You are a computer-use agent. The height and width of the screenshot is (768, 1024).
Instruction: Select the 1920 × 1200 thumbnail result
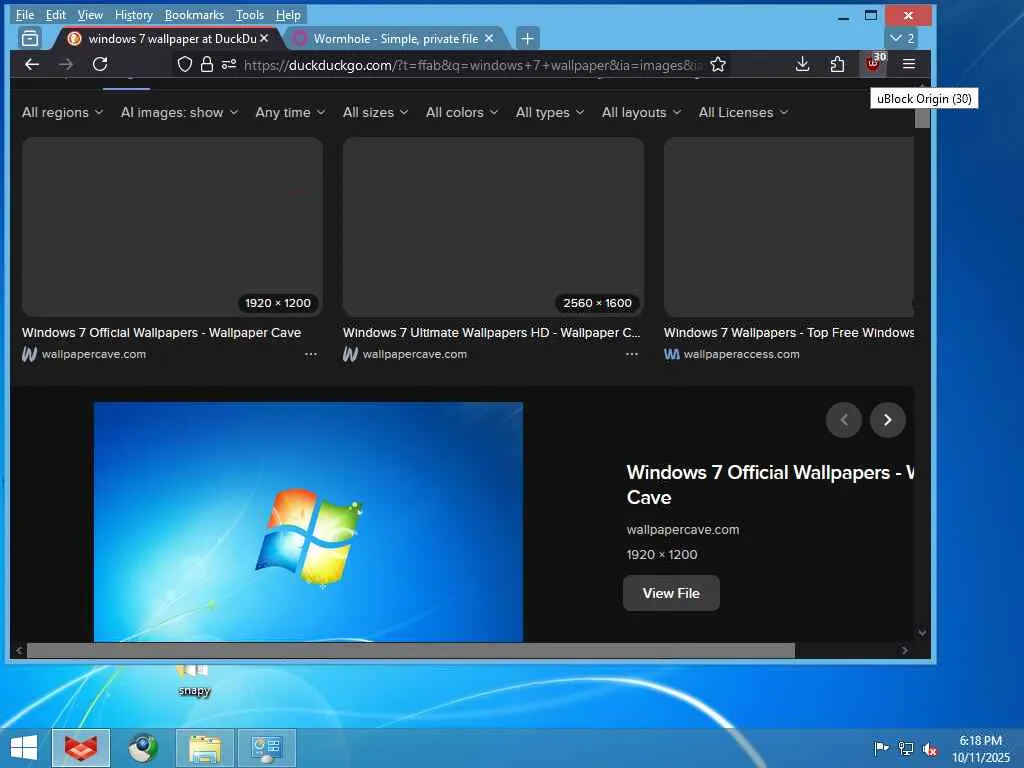(172, 227)
